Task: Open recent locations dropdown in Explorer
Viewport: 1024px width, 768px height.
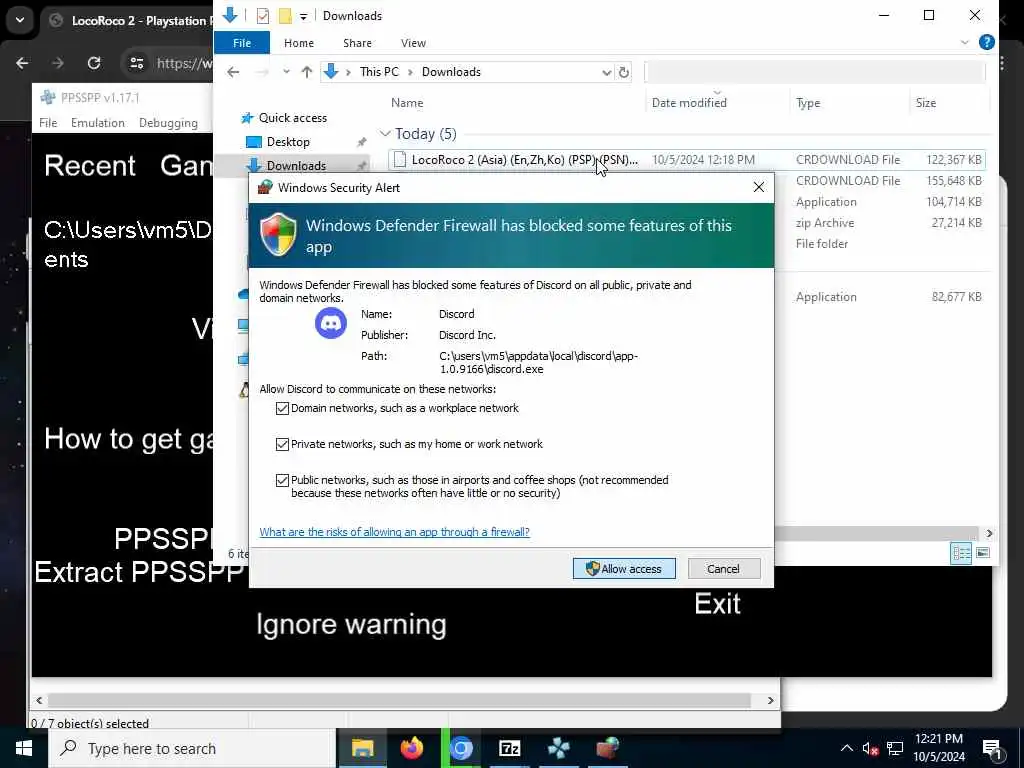Action: click(286, 72)
